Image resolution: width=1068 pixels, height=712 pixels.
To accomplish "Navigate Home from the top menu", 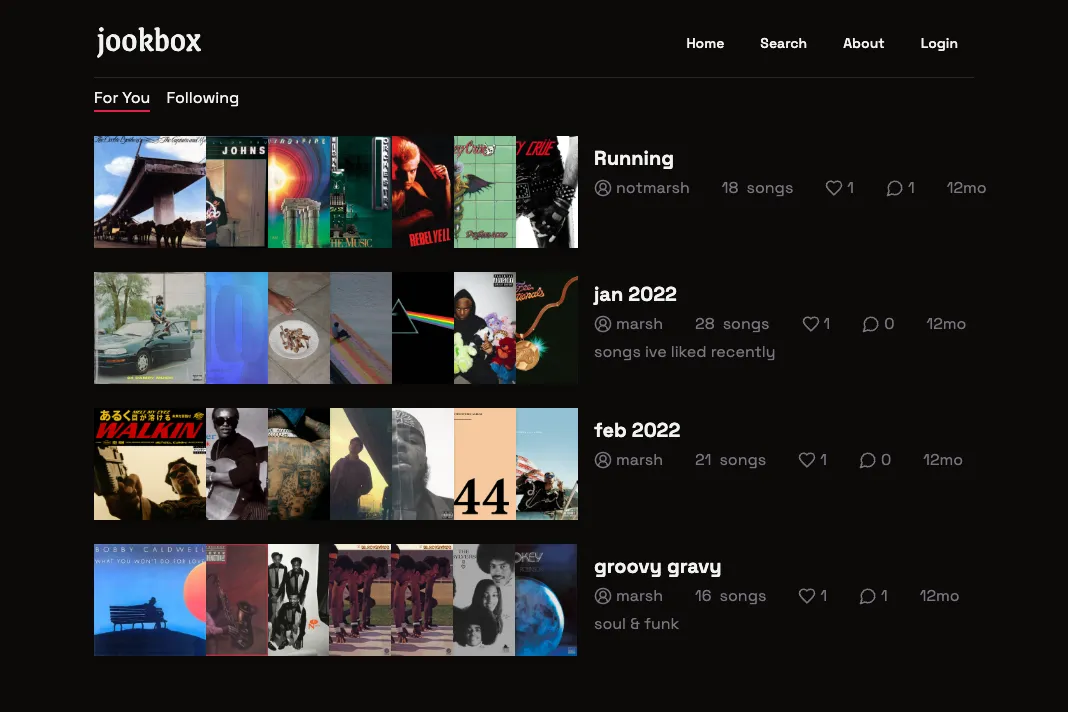I will (x=705, y=43).
